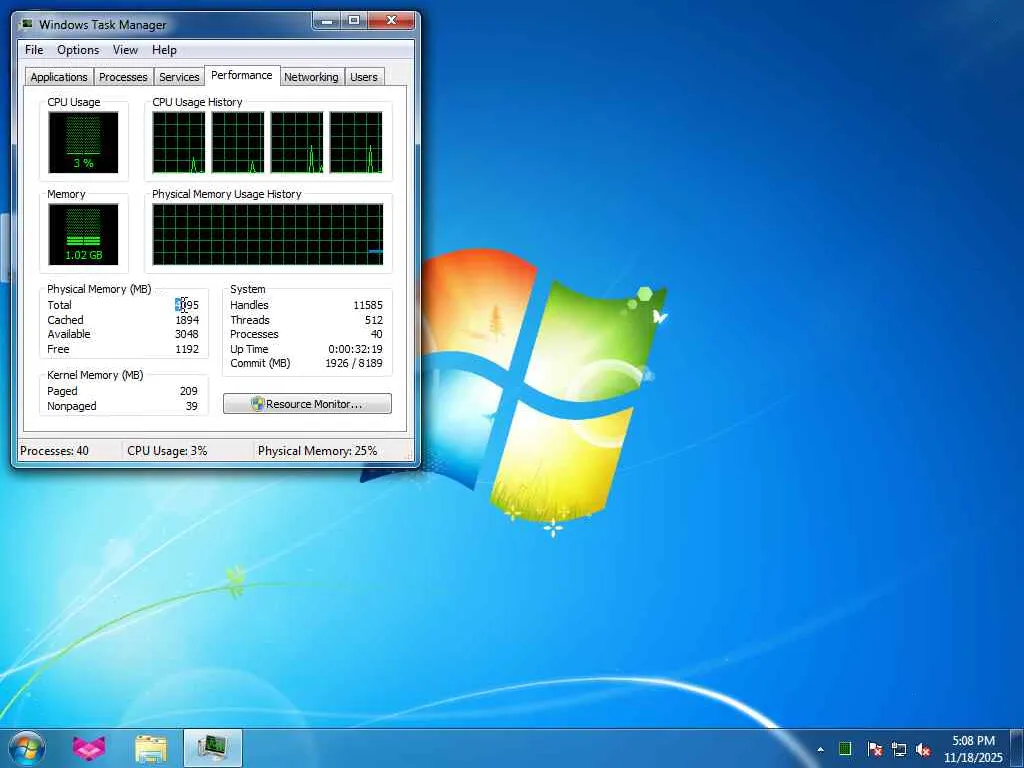
Task: Open Resource Monitor
Action: (x=307, y=404)
